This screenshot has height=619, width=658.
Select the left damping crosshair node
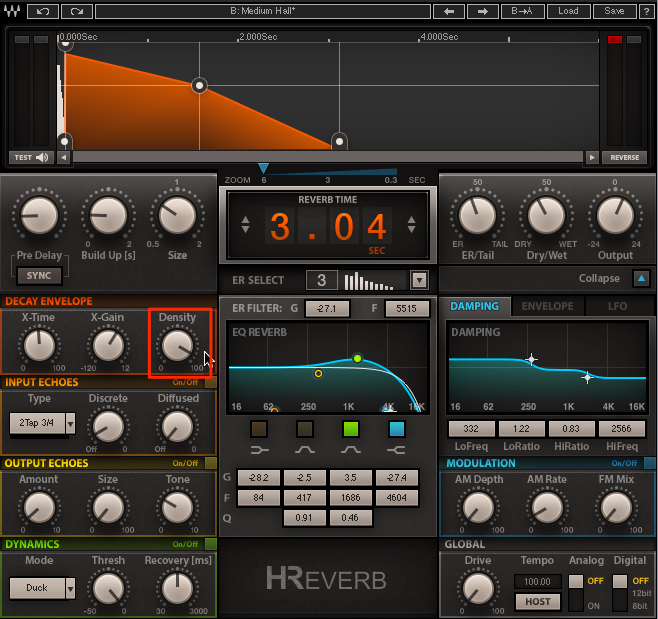[531, 360]
